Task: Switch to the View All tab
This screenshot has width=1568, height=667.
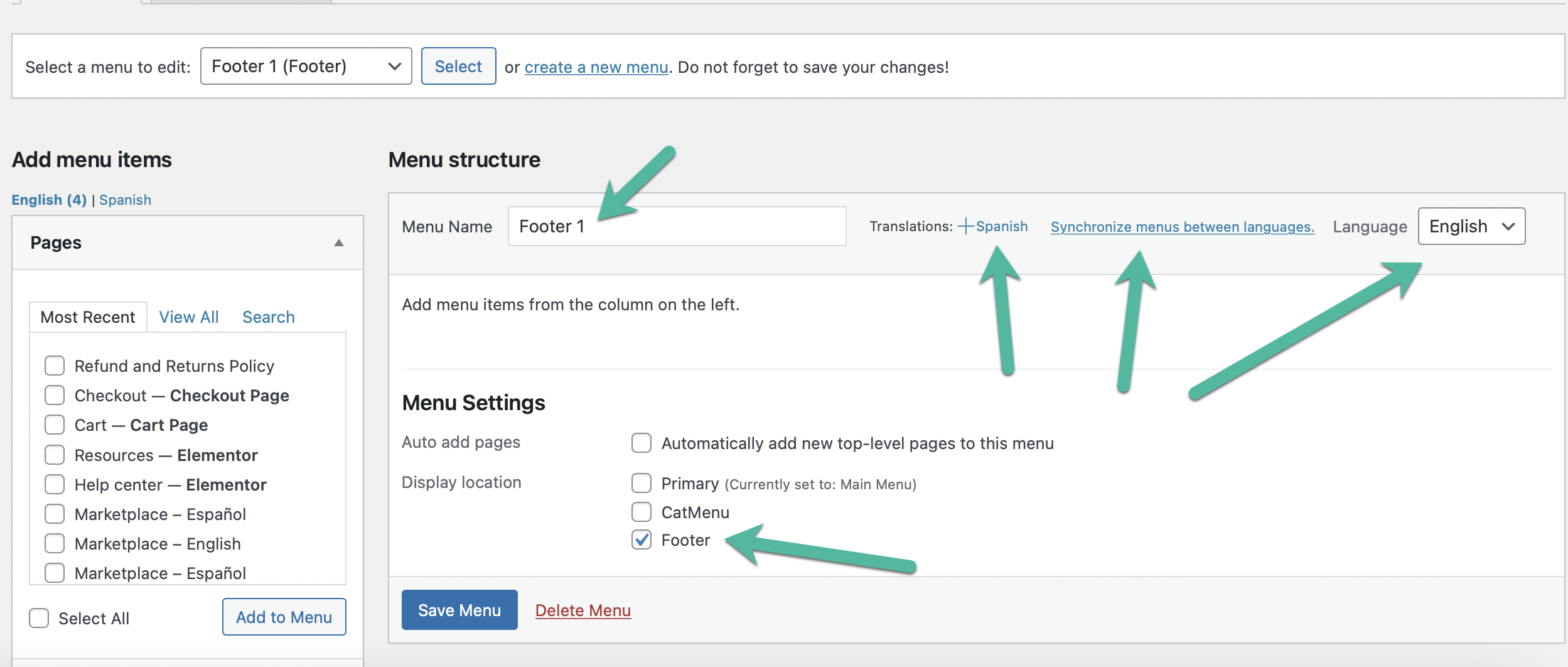Action: [188, 317]
